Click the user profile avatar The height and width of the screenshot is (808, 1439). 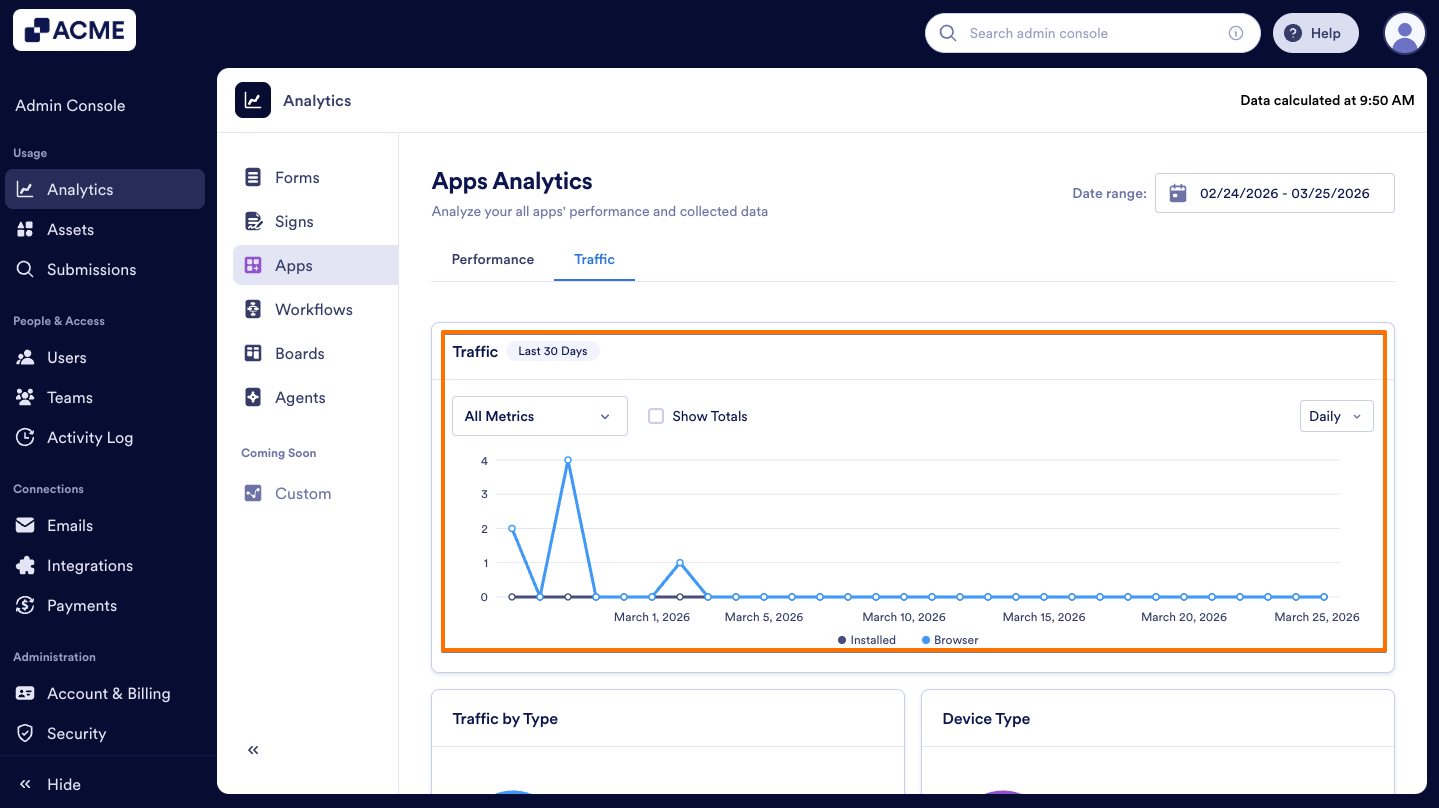click(x=1404, y=32)
